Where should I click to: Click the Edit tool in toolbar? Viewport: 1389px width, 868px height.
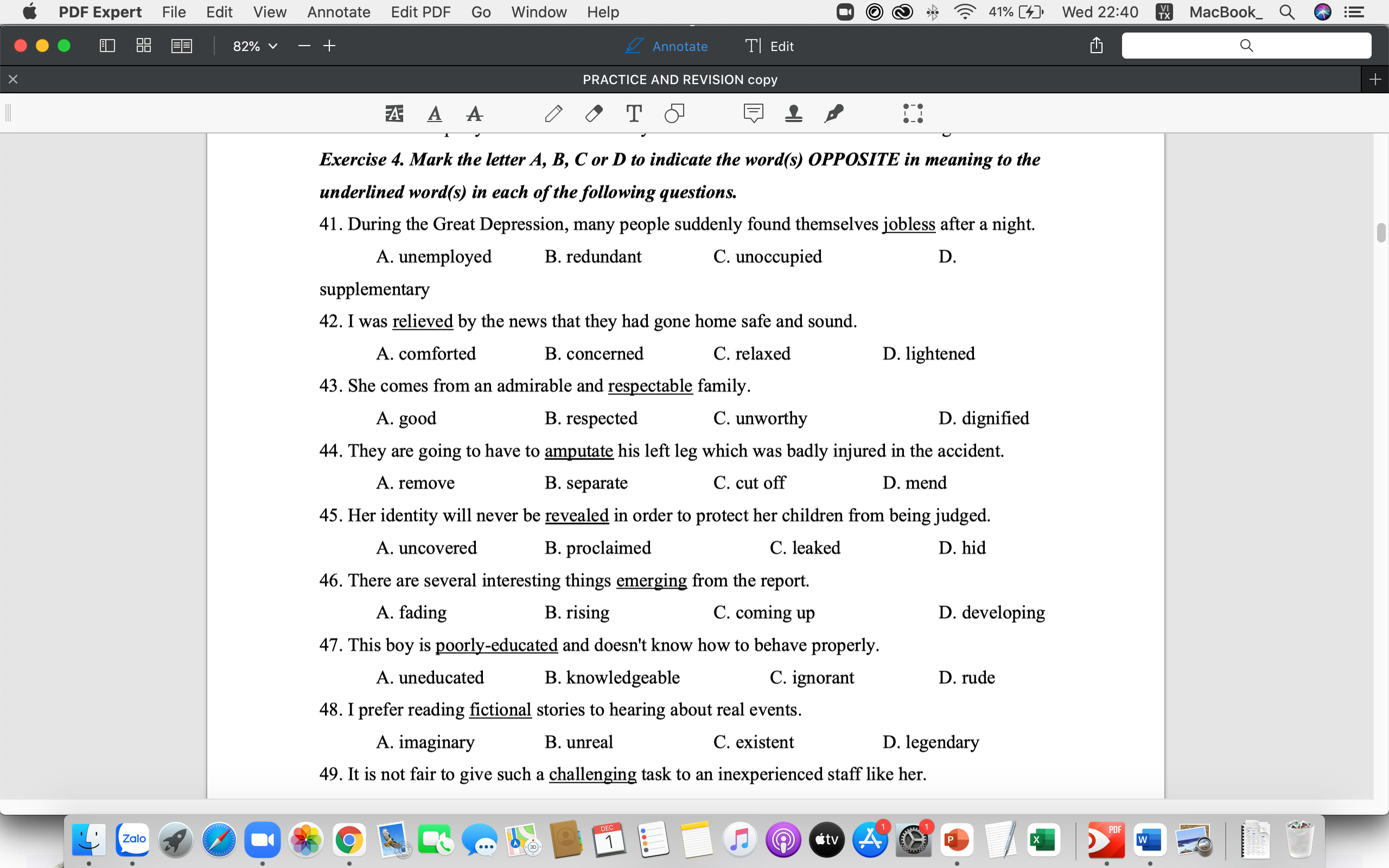[x=769, y=46]
